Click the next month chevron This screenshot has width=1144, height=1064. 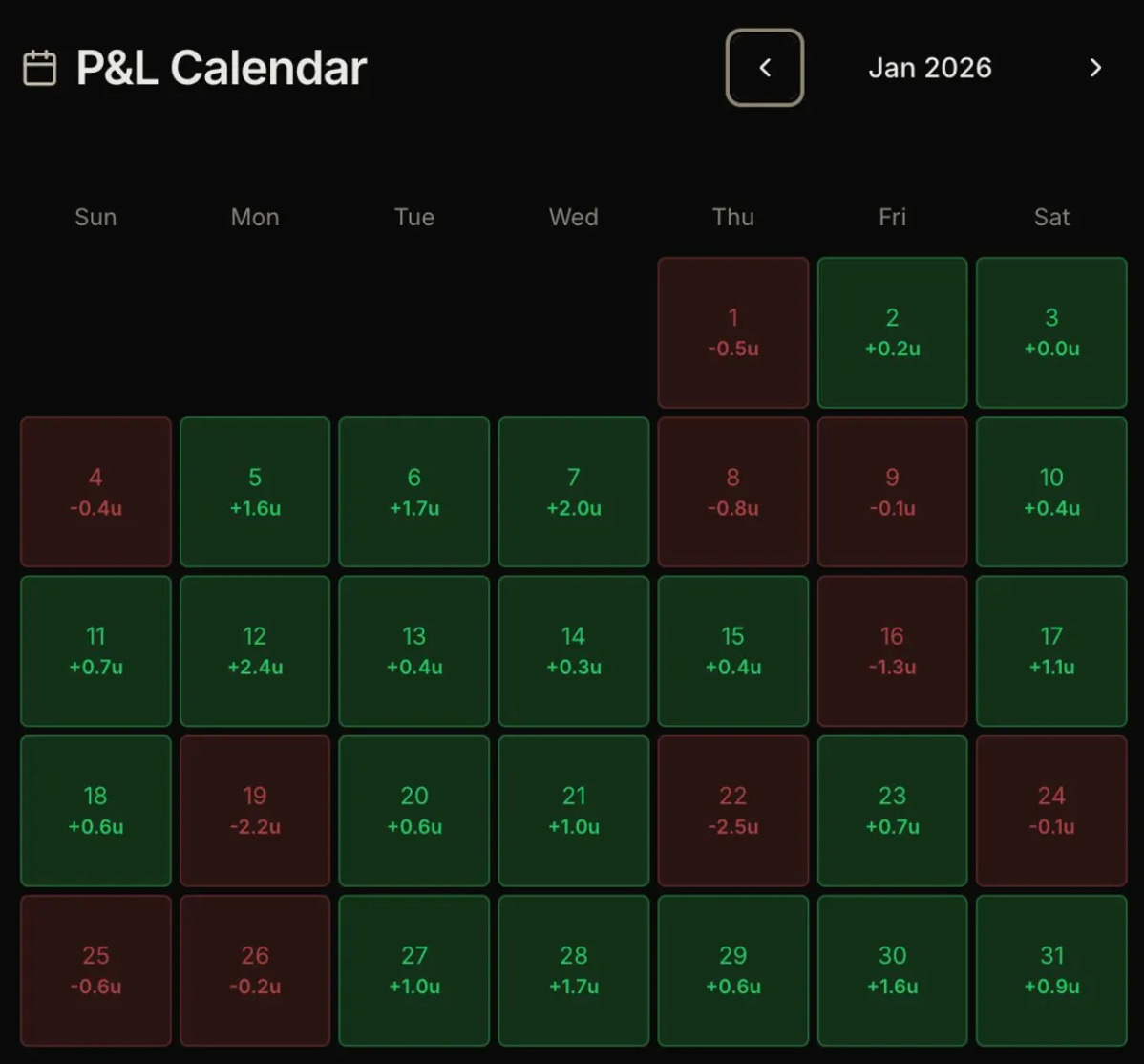click(x=1094, y=68)
